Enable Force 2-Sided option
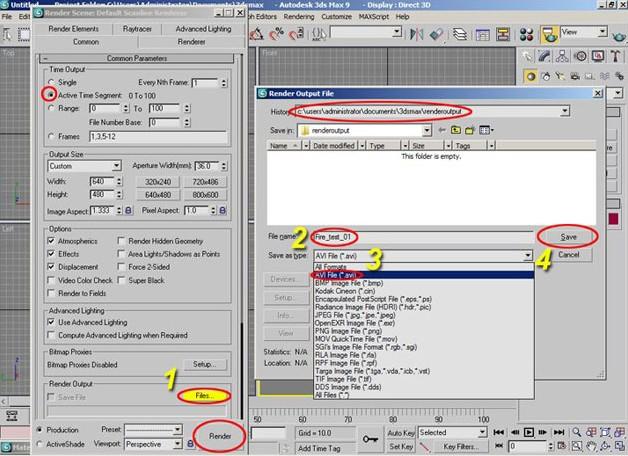Screen dimensions: 628x456 [121, 267]
